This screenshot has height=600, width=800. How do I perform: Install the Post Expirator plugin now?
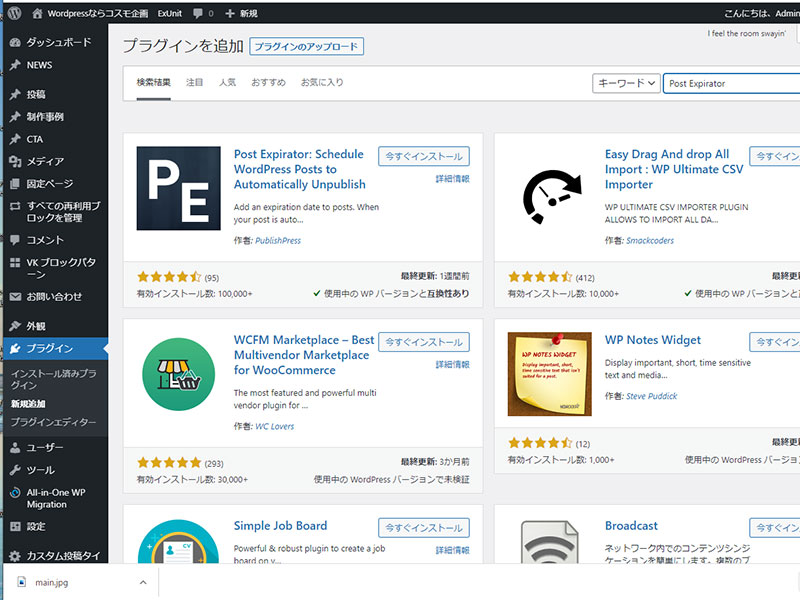pyautogui.click(x=423, y=156)
